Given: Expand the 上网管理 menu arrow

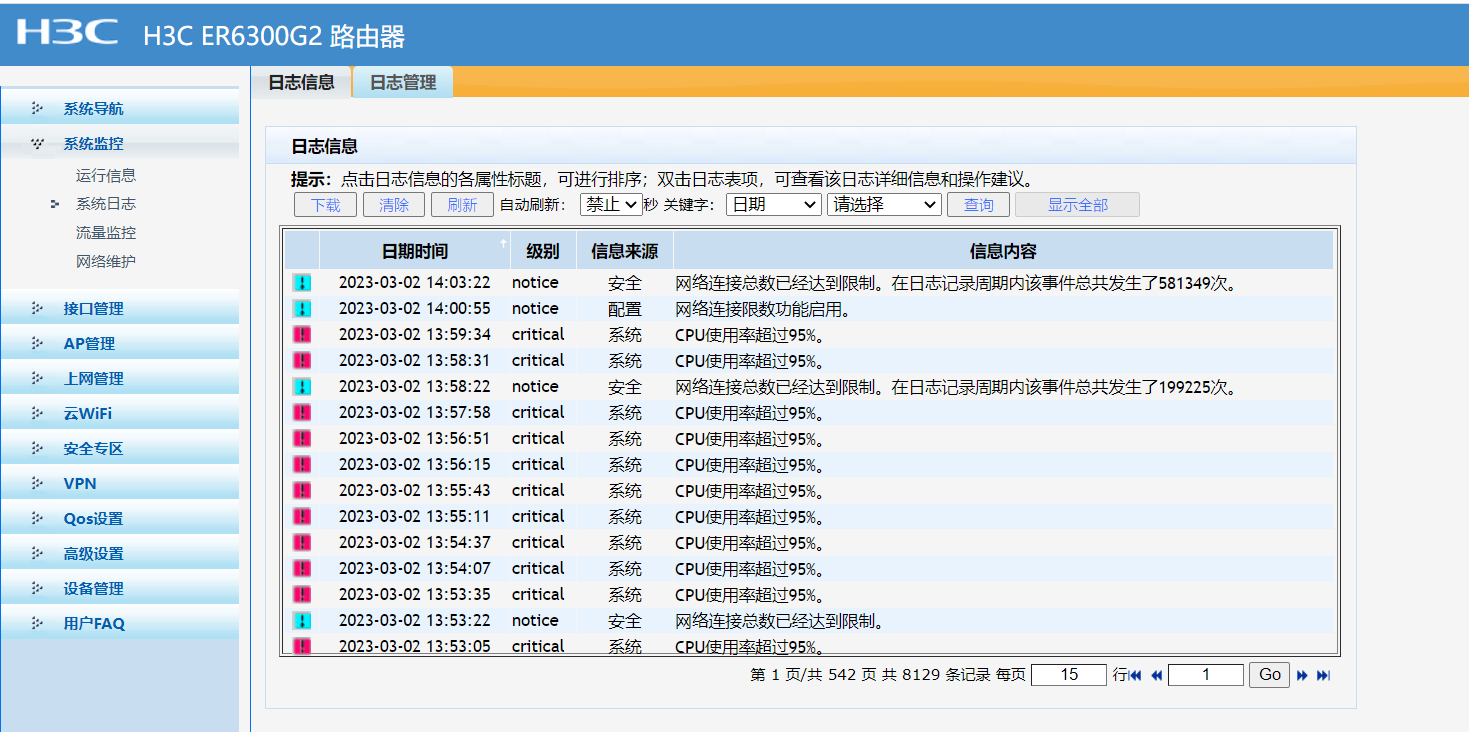Looking at the screenshot, I should tap(37, 378).
